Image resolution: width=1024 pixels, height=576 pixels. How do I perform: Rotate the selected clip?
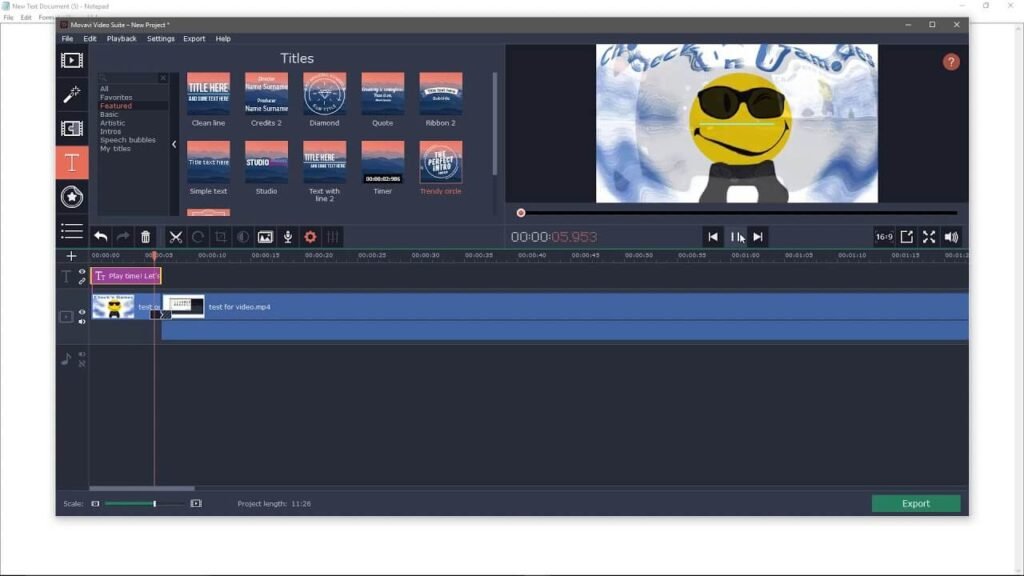point(198,237)
